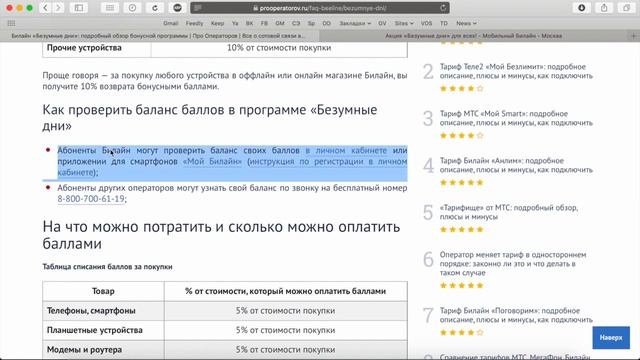Go back to the previous page

tap(45, 8)
